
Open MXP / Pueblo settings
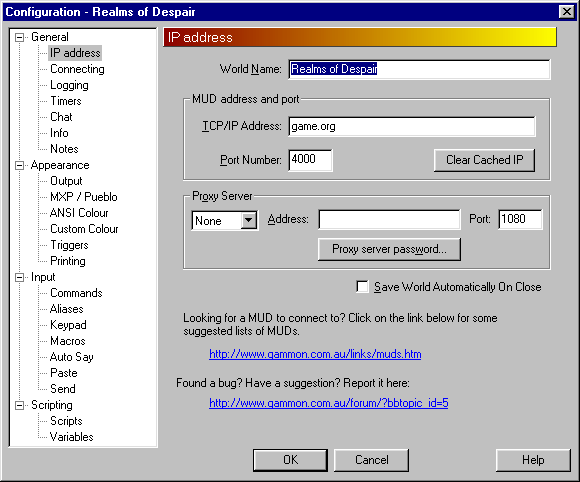84,197
